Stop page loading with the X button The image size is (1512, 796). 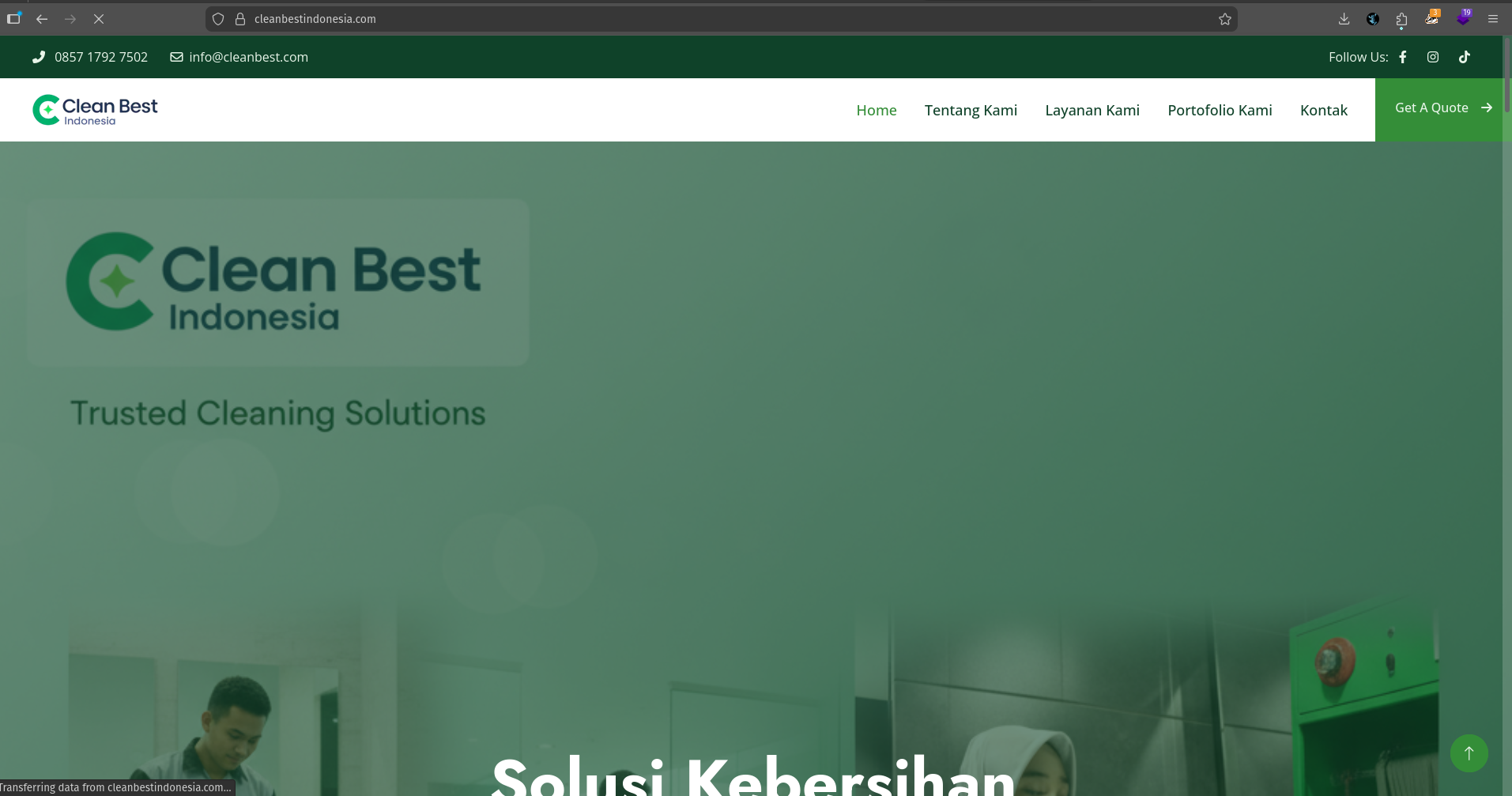[99, 19]
